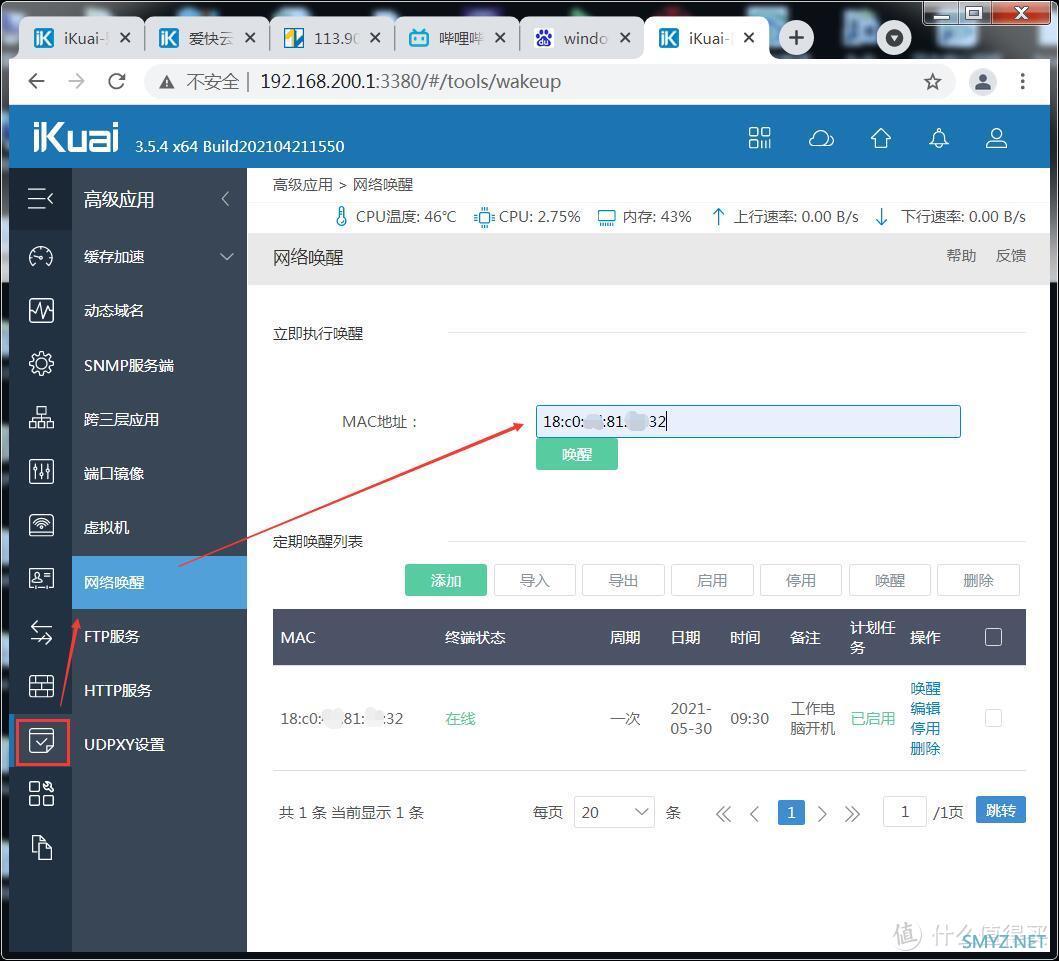Screen dimensions: 1059x961
Task: Open advanced applications calendar-check icon
Action: click(42, 742)
